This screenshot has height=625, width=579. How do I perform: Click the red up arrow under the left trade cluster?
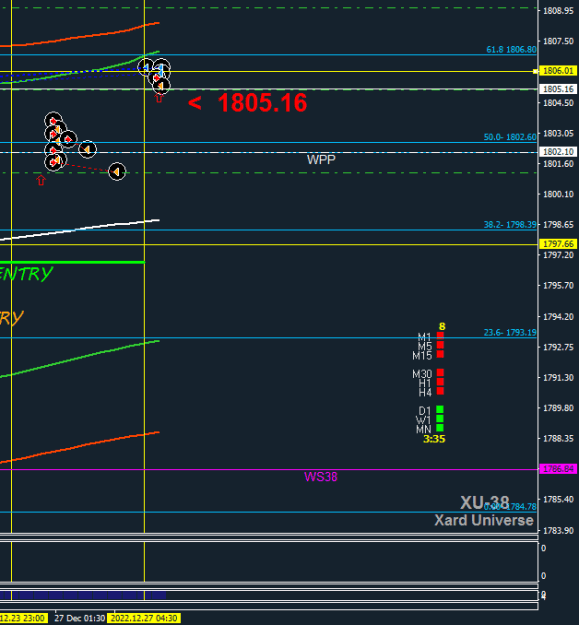pyautogui.click(x=41, y=181)
